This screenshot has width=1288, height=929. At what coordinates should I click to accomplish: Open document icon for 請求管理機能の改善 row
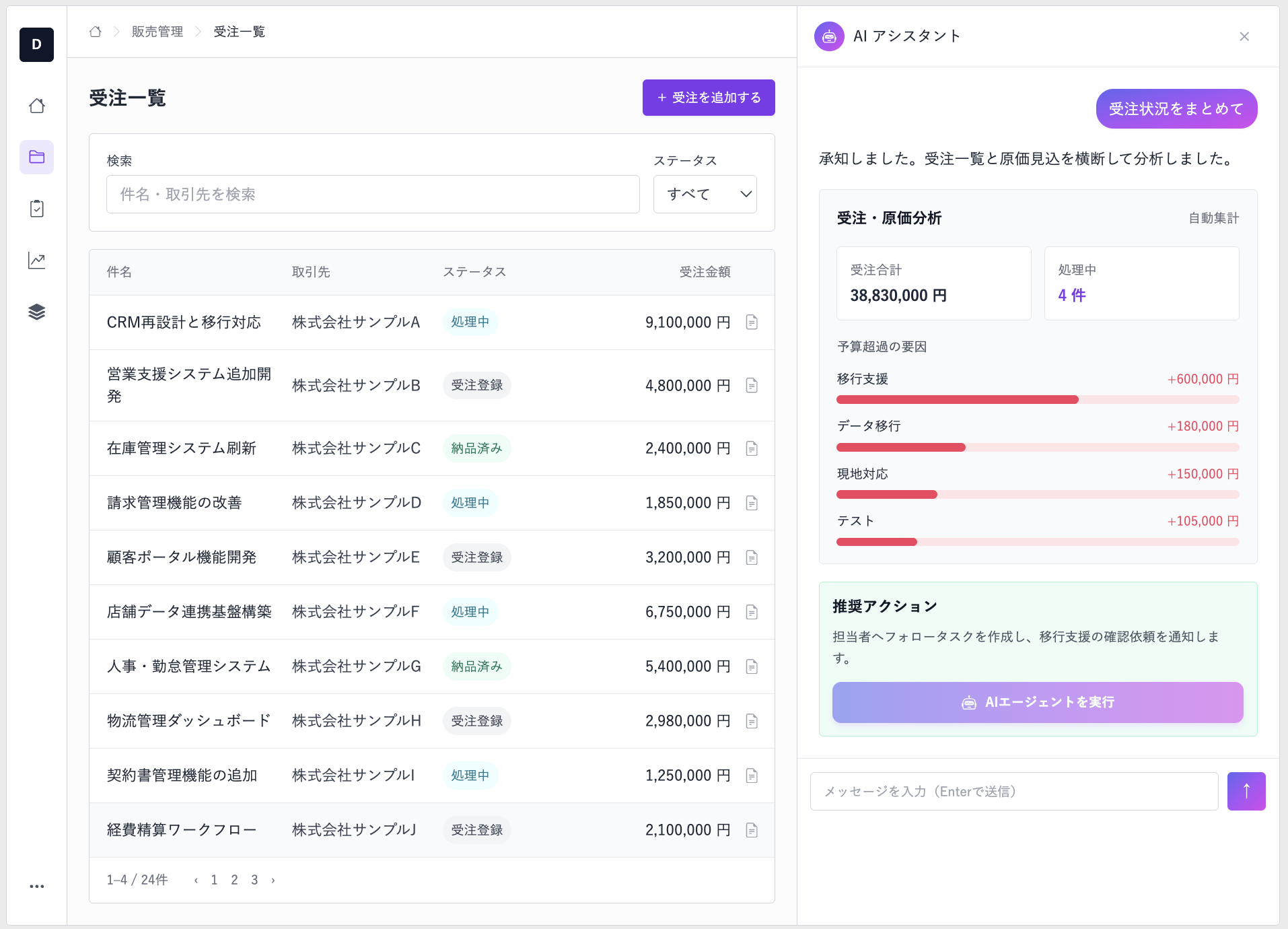point(752,503)
